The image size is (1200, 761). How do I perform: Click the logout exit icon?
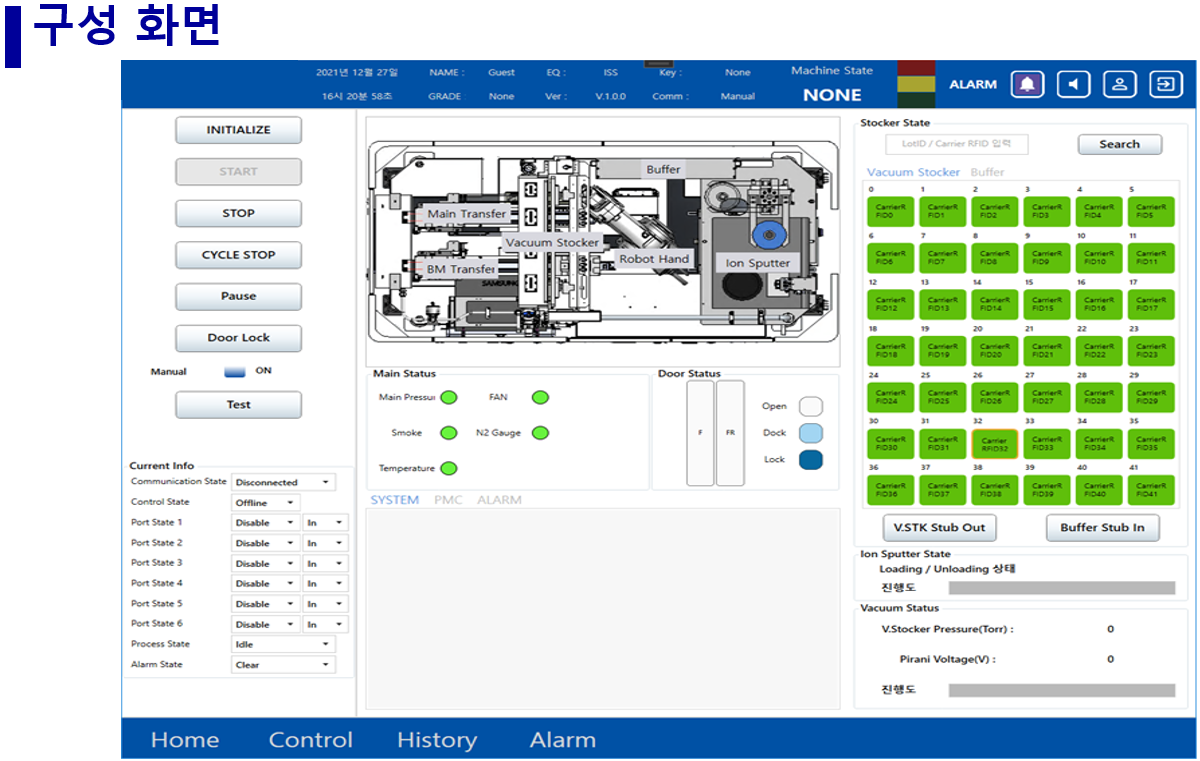tap(1165, 85)
